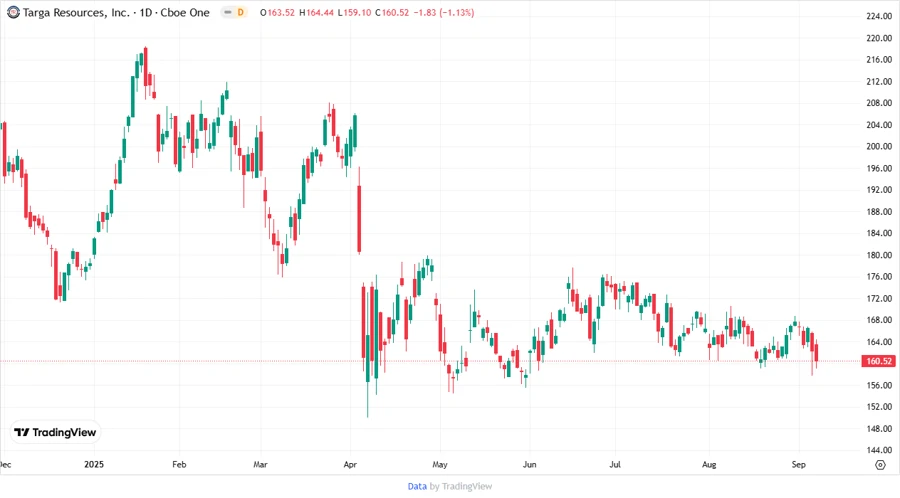The height and width of the screenshot is (498, 900).
Task: Click the 144.00 price axis label
Action: tap(879, 450)
